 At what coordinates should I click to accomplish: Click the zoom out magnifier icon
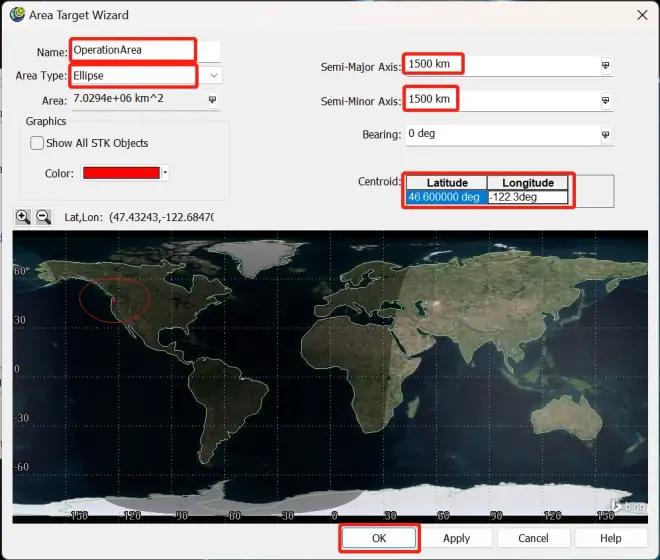point(43,217)
